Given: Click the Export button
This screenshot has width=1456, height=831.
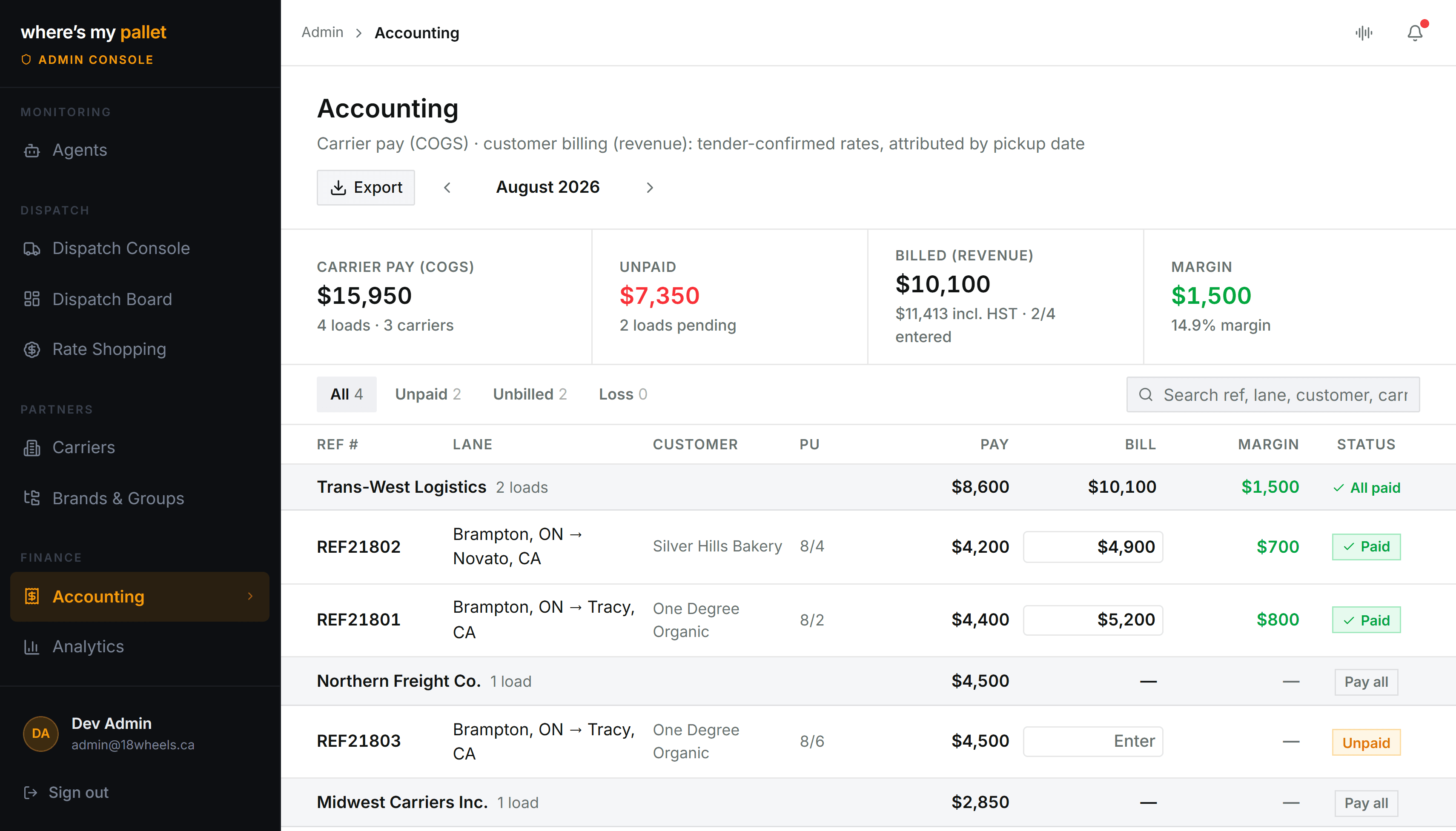Looking at the screenshot, I should pyautogui.click(x=365, y=187).
